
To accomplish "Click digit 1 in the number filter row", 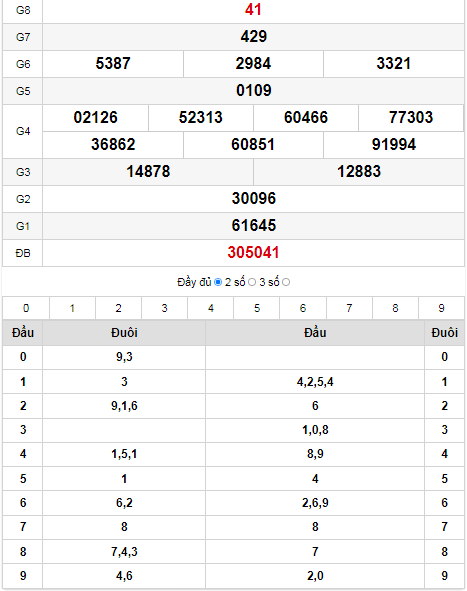I will [x=72, y=308].
